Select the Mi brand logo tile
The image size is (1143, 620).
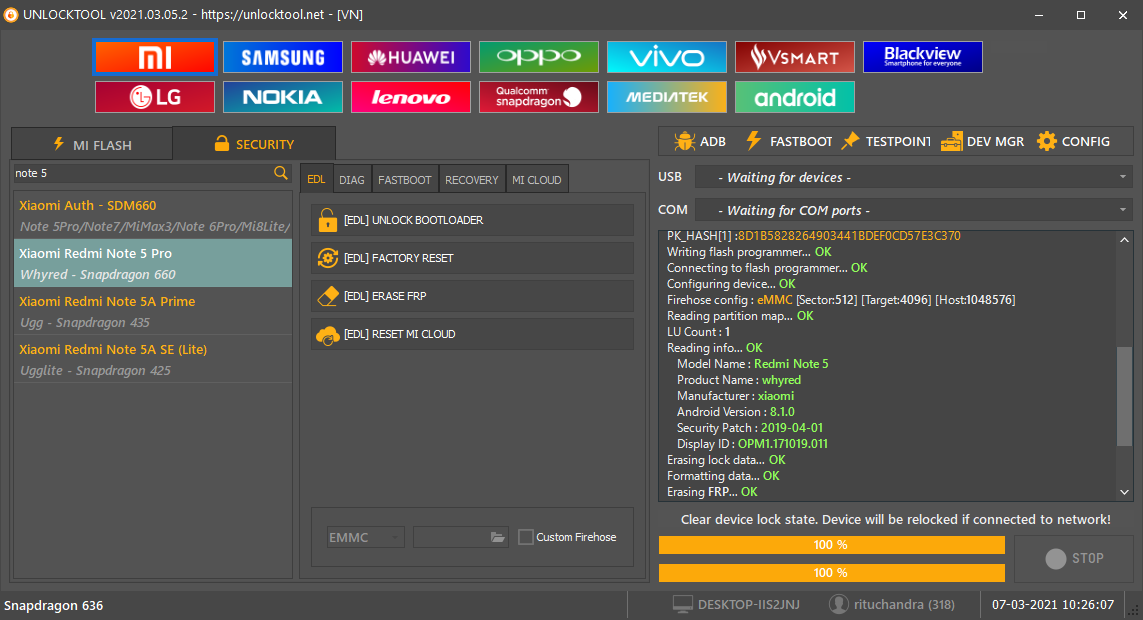155,57
